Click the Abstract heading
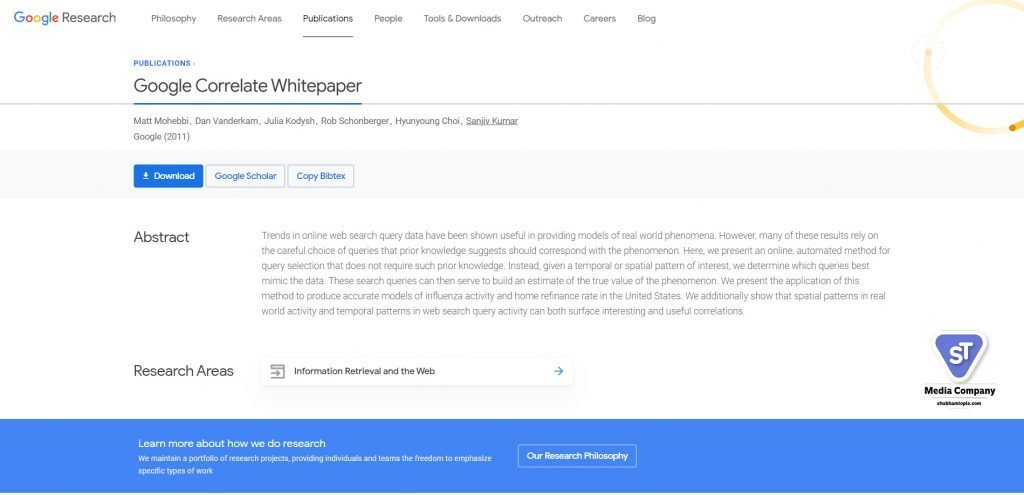 pos(161,237)
